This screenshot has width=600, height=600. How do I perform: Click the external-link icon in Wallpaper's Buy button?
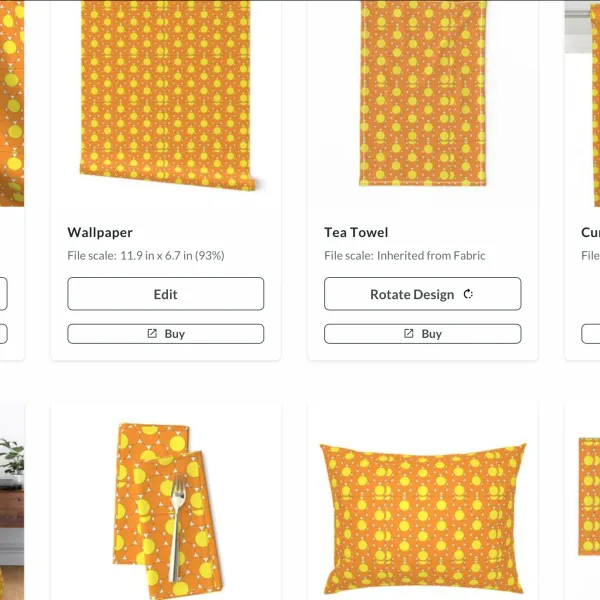tap(152, 334)
